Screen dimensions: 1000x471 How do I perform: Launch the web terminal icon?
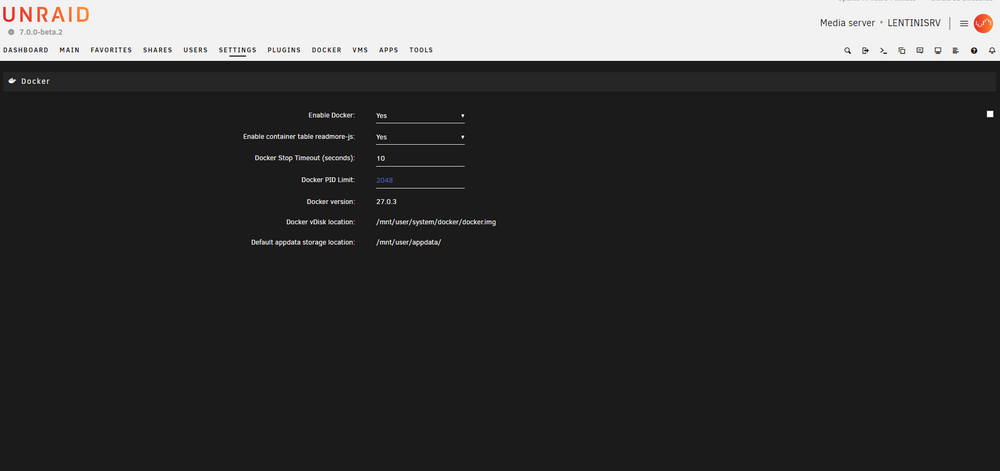tap(883, 50)
